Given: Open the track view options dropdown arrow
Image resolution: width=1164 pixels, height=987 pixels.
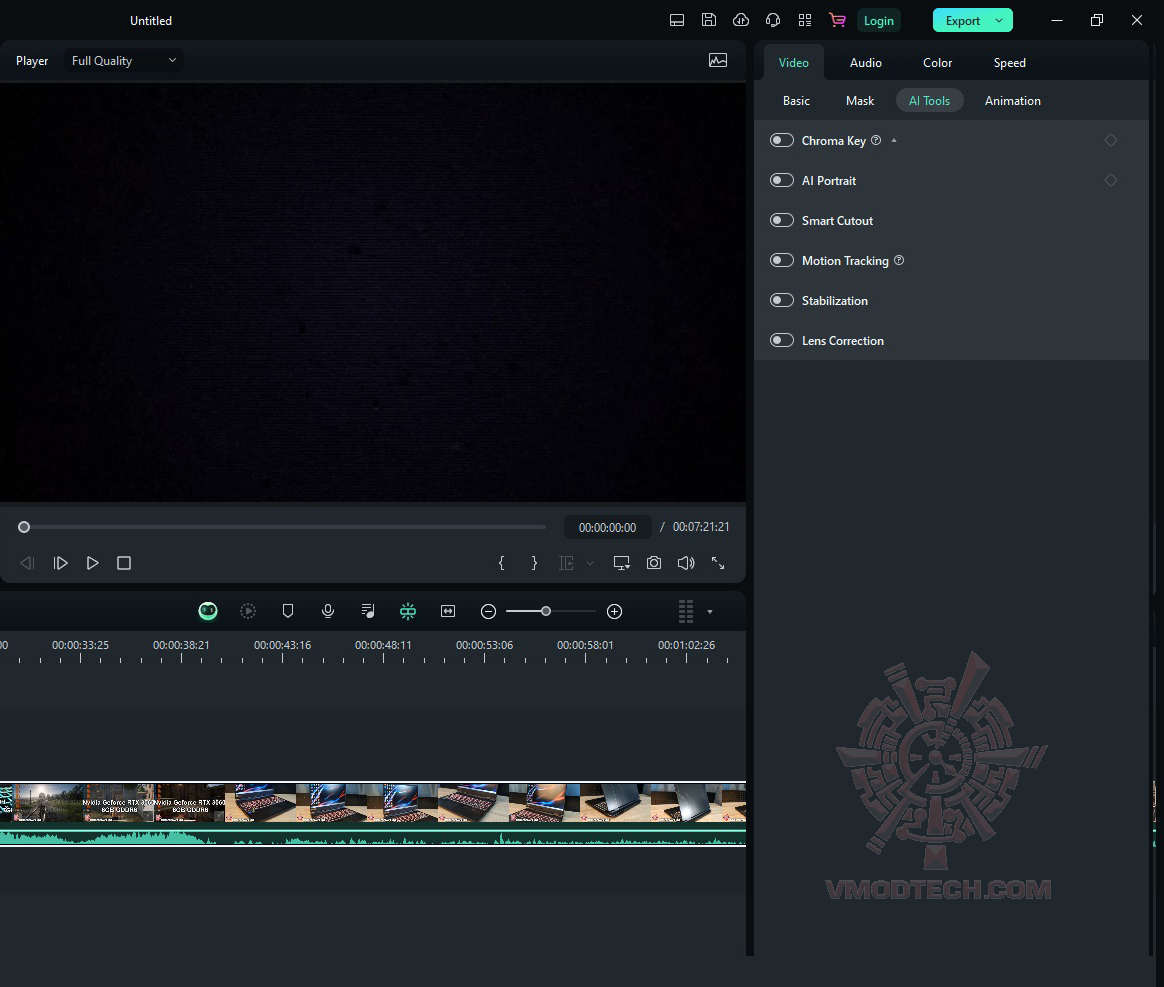Looking at the screenshot, I should point(710,612).
